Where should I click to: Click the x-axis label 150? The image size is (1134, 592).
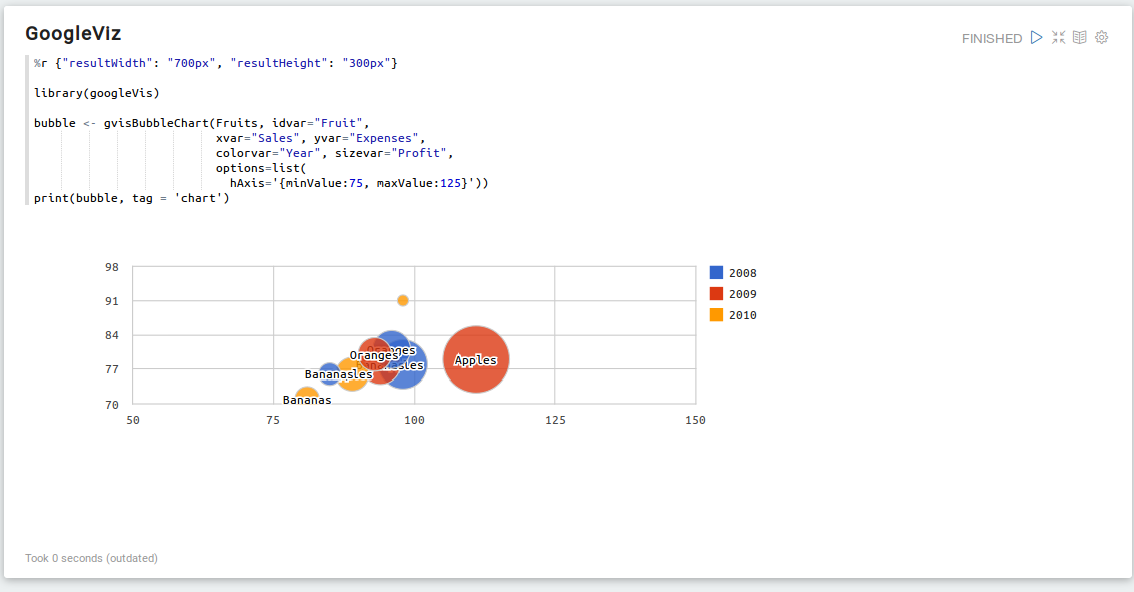click(x=695, y=420)
